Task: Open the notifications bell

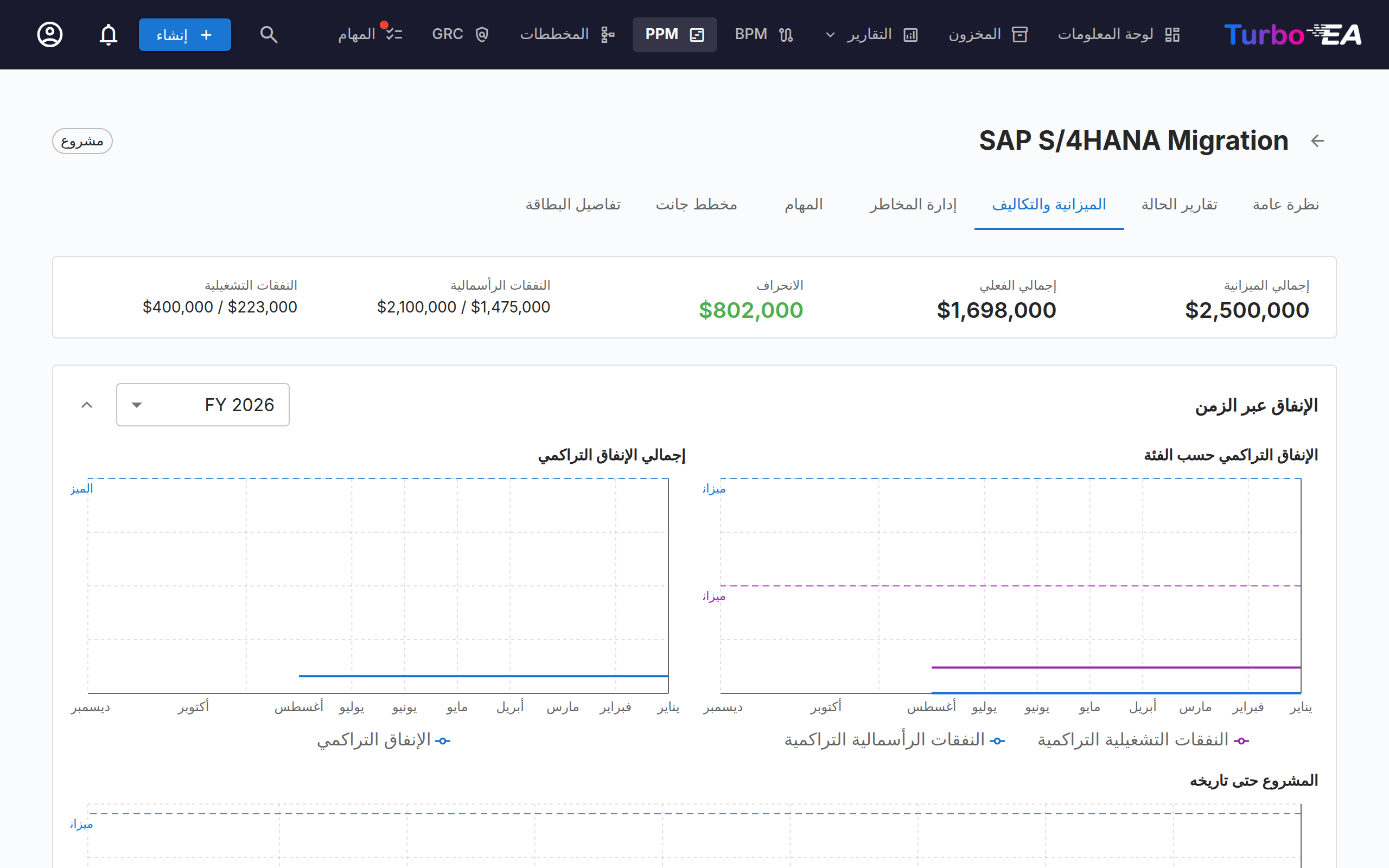Action: (109, 34)
